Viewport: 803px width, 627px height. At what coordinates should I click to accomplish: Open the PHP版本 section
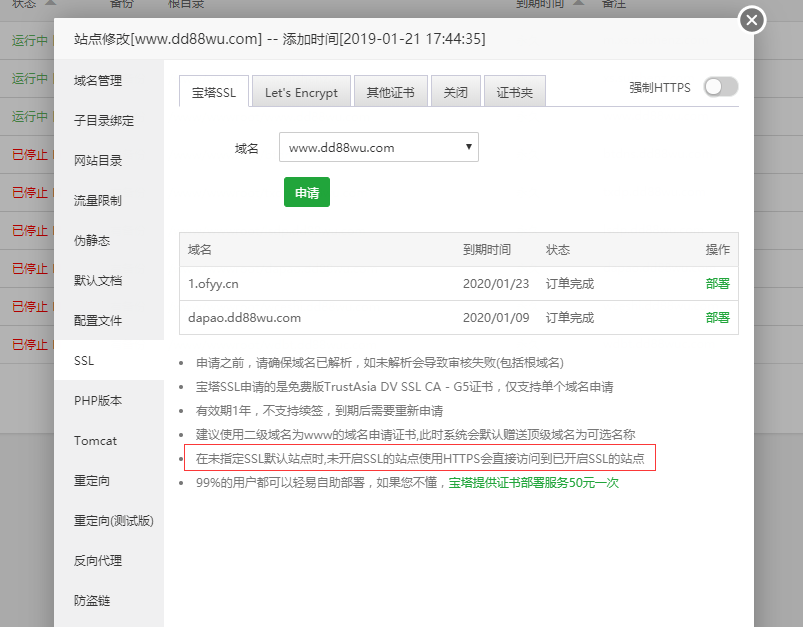tap(98, 401)
